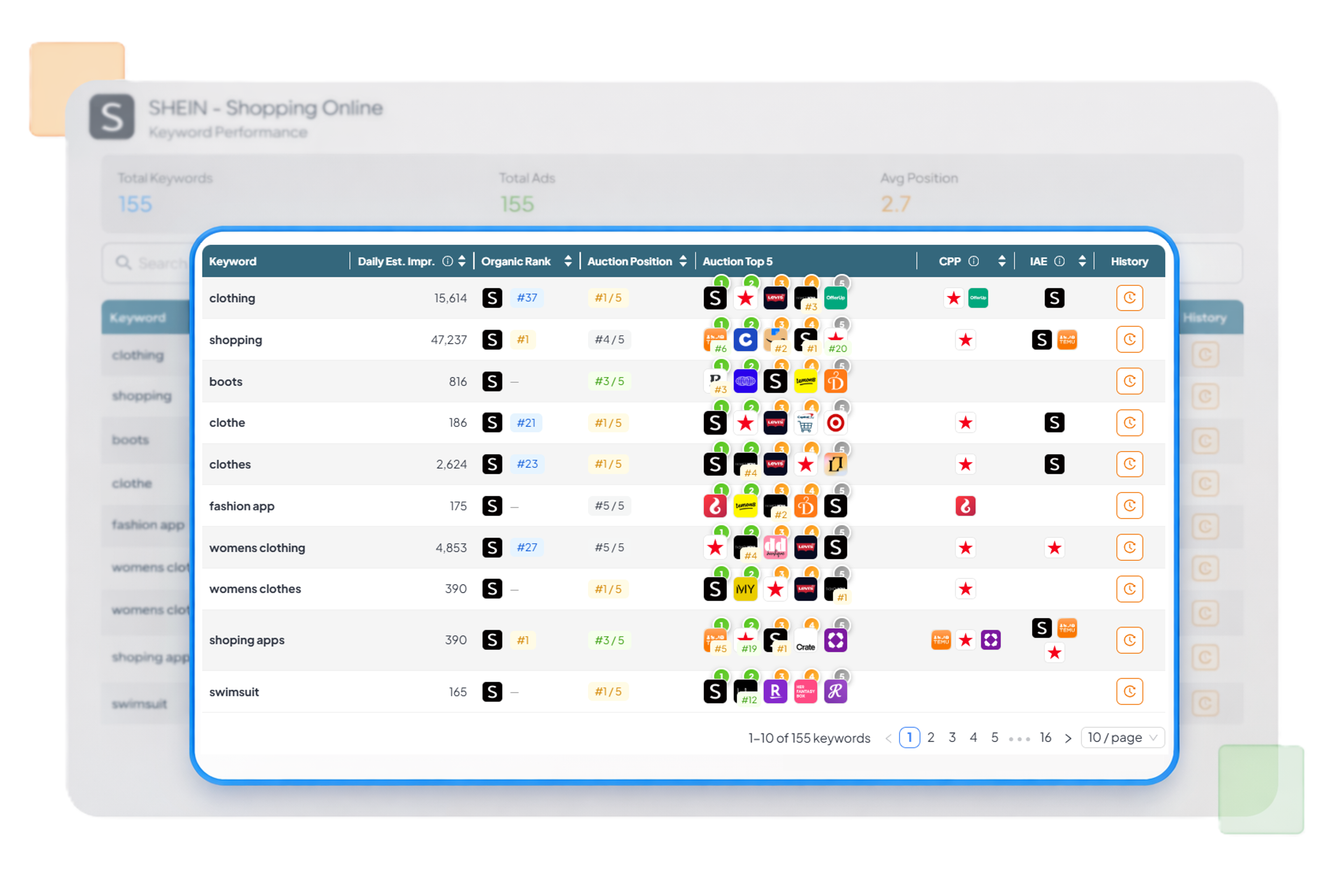
Task: Sort the table by Organic Rank
Action: click(x=568, y=261)
